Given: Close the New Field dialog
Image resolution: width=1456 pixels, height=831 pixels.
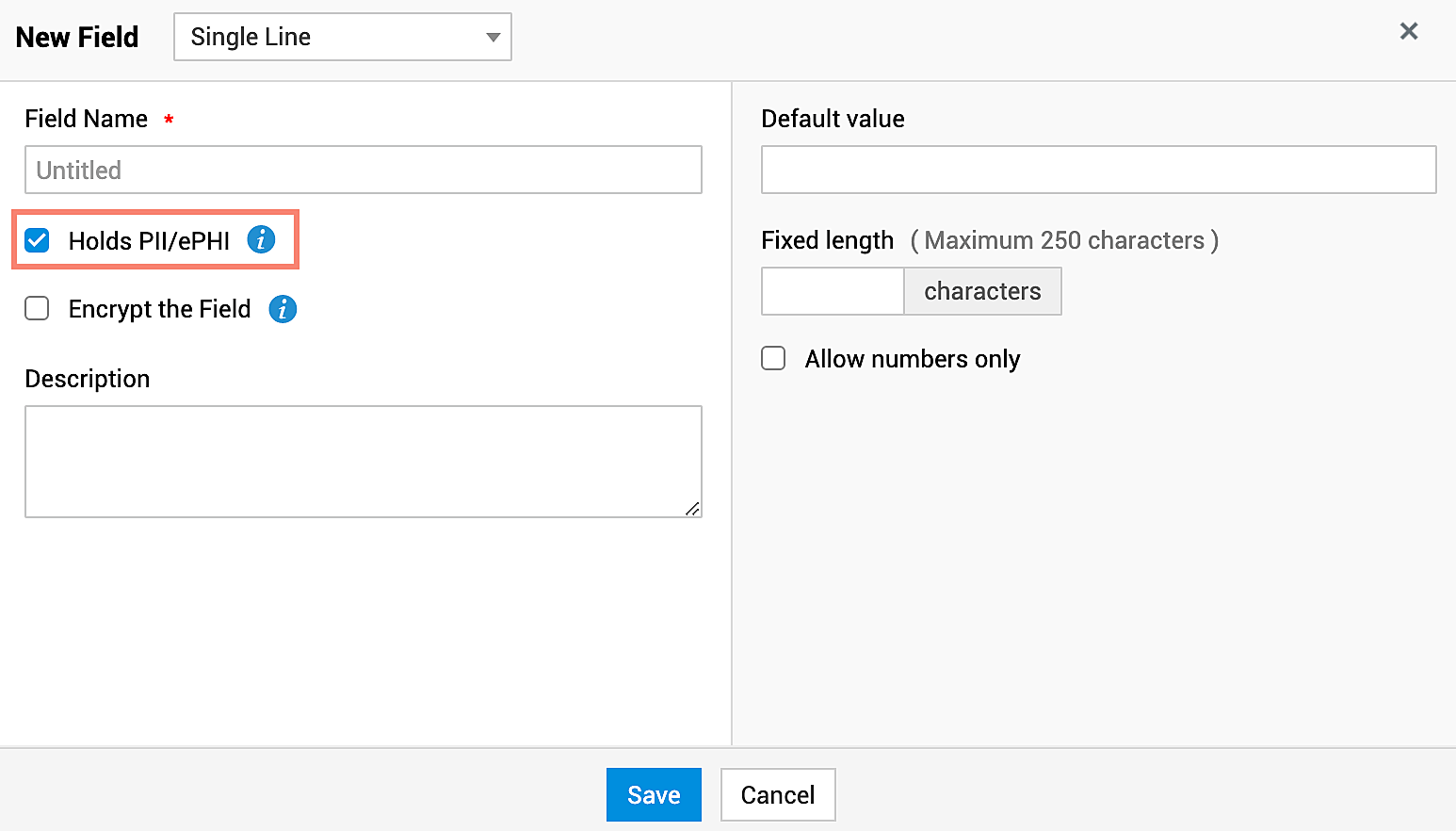Looking at the screenshot, I should (1409, 31).
